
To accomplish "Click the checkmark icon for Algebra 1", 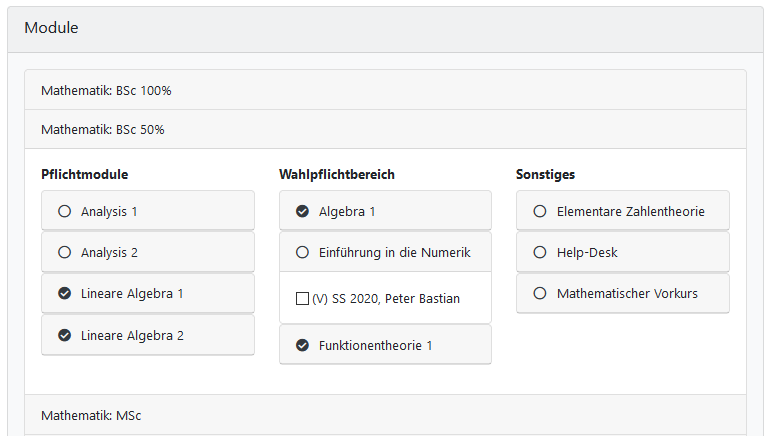I will (303, 211).
